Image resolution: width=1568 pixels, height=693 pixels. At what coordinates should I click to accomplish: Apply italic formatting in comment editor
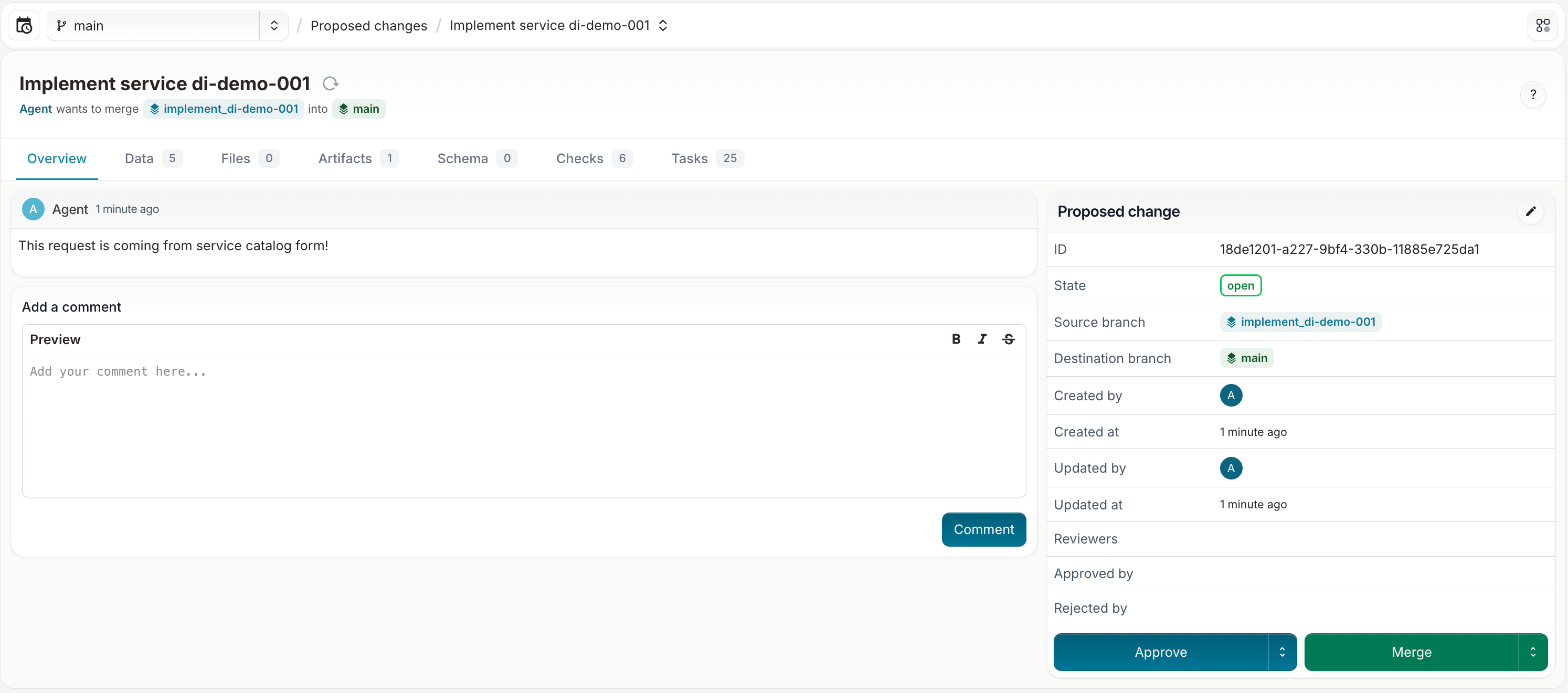tap(982, 339)
